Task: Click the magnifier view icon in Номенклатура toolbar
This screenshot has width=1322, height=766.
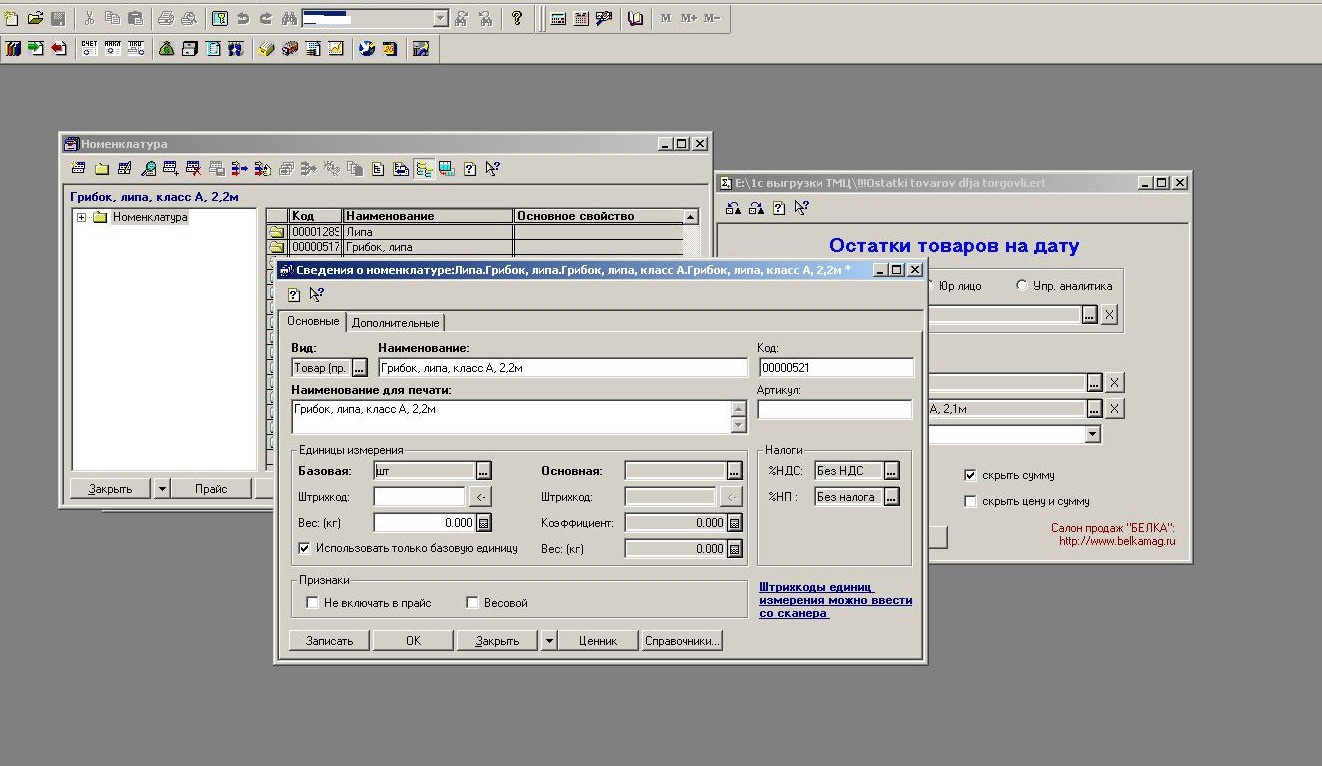Action: (x=148, y=169)
